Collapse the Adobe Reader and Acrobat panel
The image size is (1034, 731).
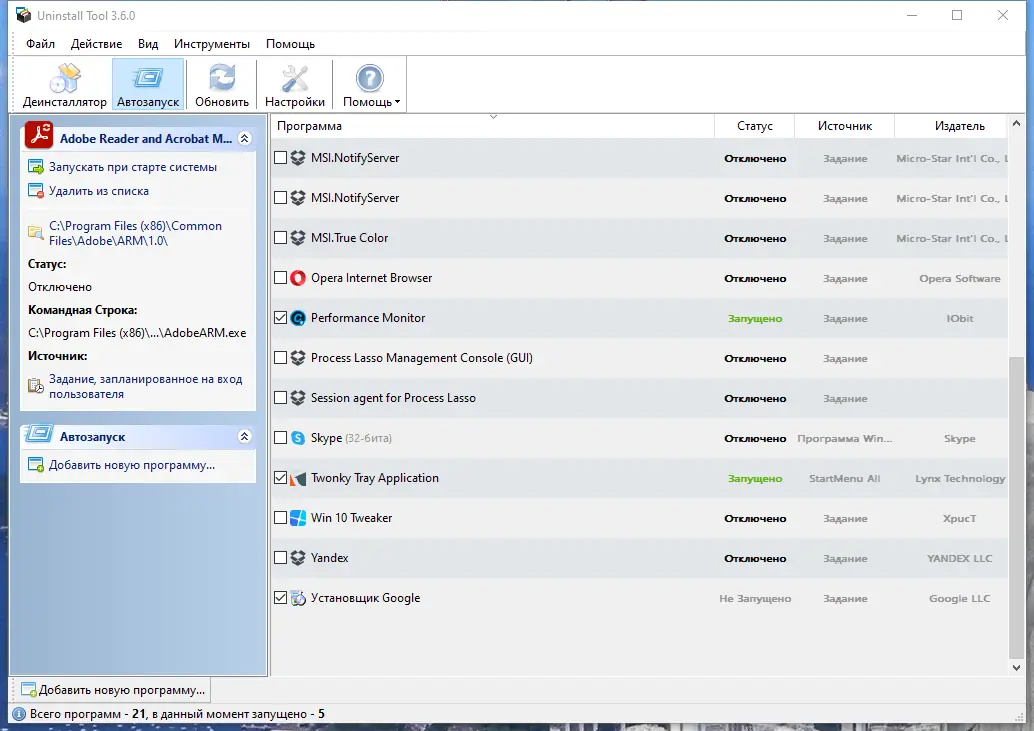(245, 138)
